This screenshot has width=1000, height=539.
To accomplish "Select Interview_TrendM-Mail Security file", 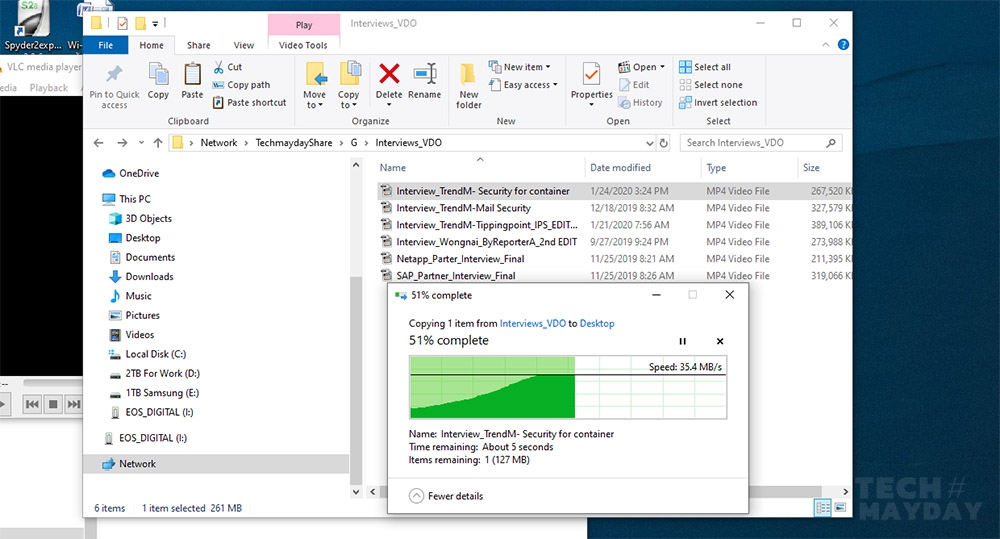I will [463, 208].
